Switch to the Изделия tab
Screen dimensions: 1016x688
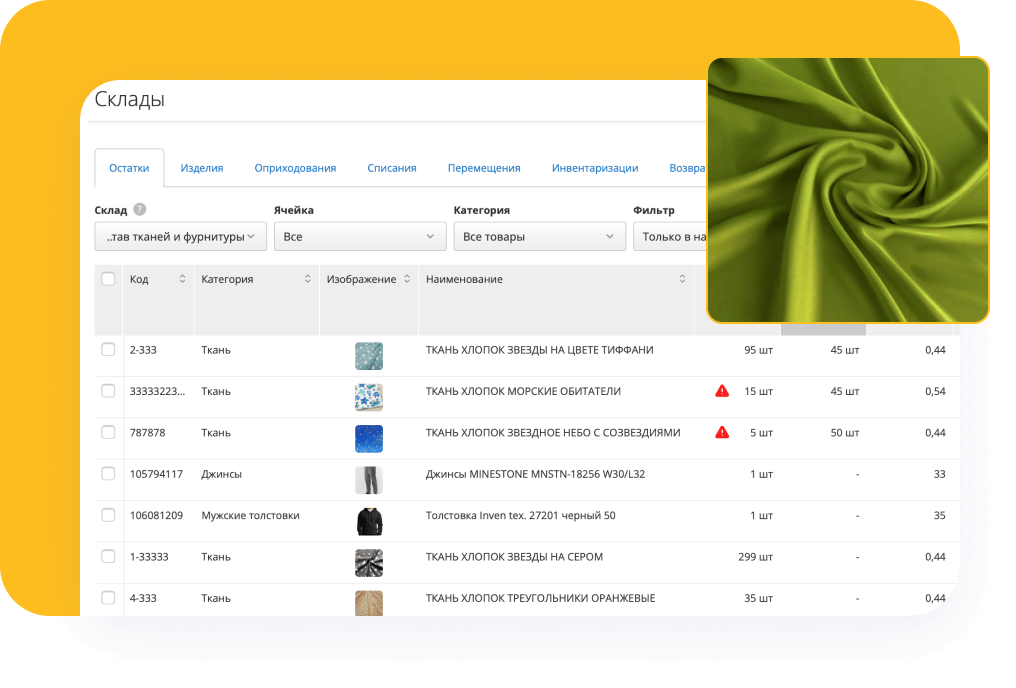tap(202, 168)
